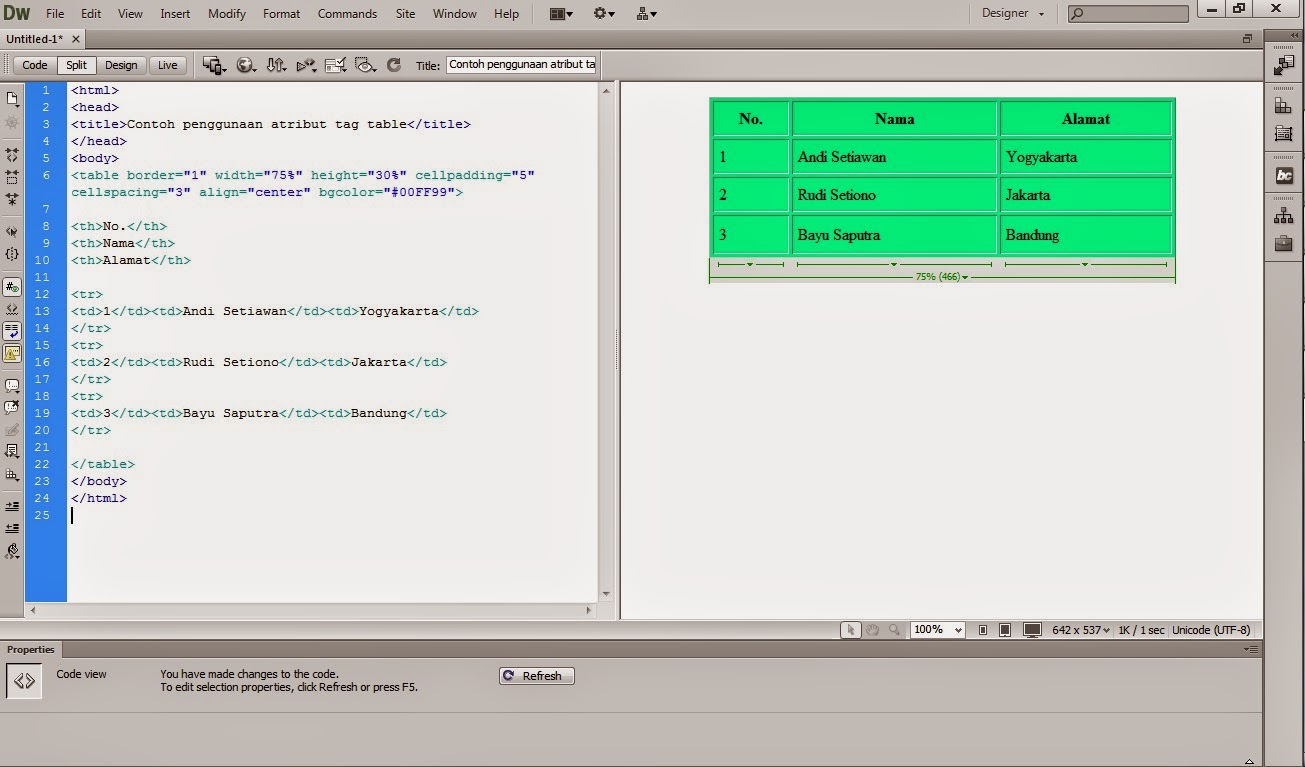Switch to Design view
Screen dimensions: 1305x767
point(121,65)
